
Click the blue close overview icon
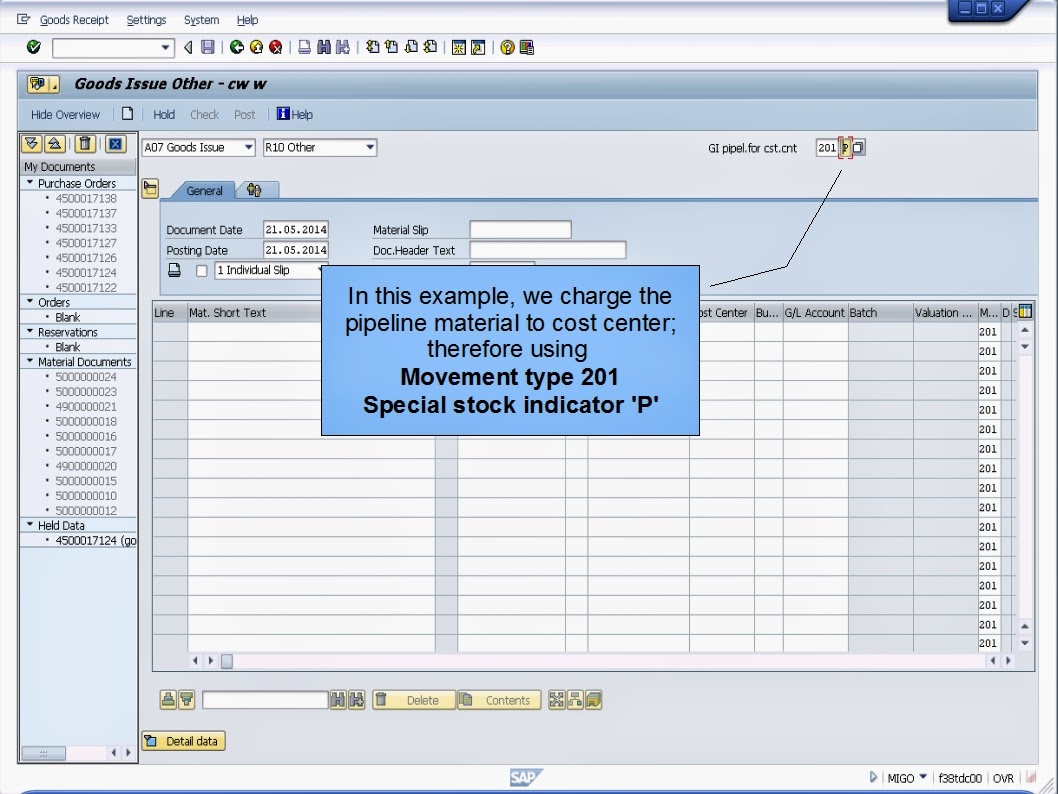pos(115,144)
